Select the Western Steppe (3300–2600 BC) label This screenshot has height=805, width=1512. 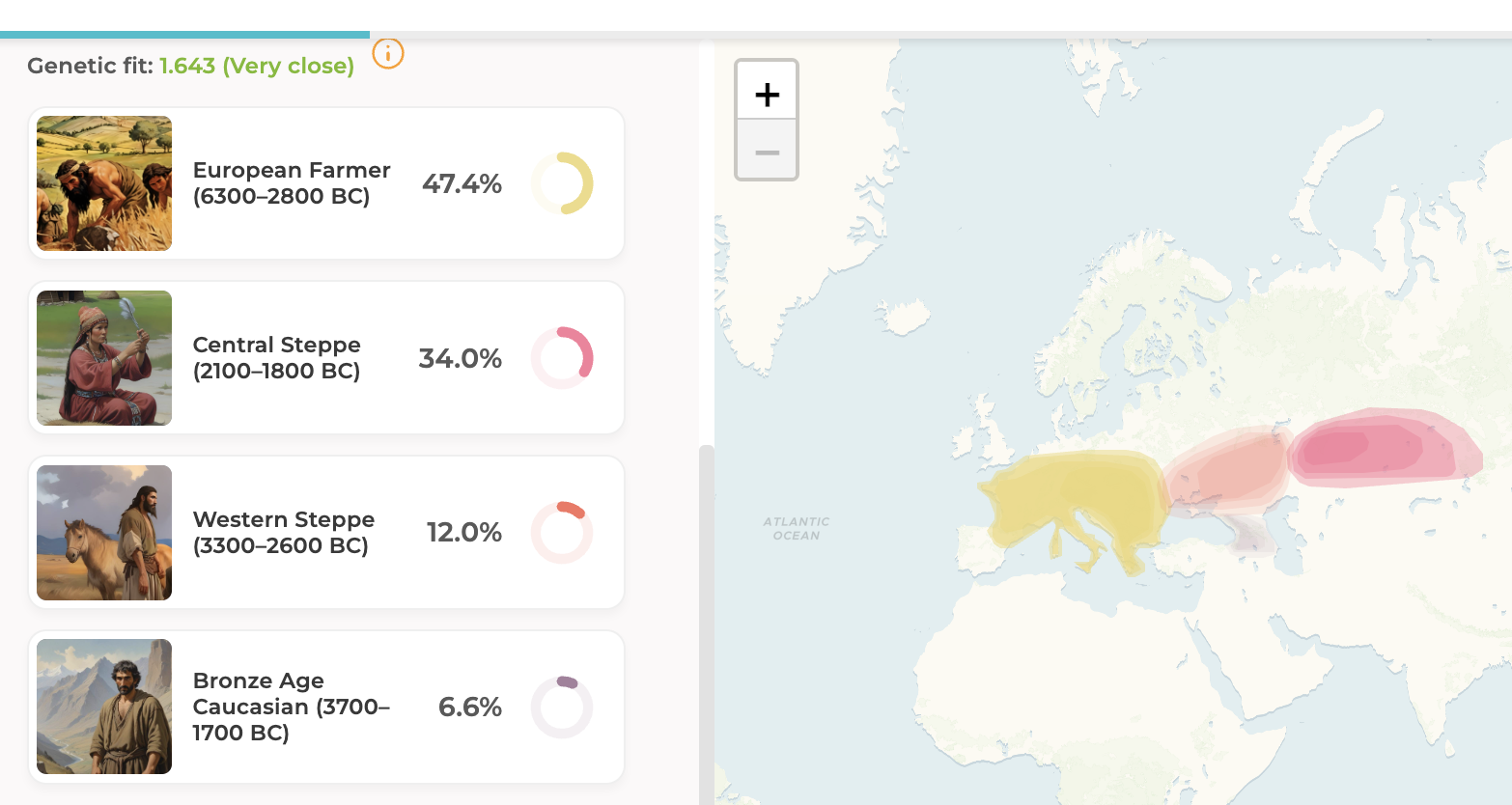point(283,533)
